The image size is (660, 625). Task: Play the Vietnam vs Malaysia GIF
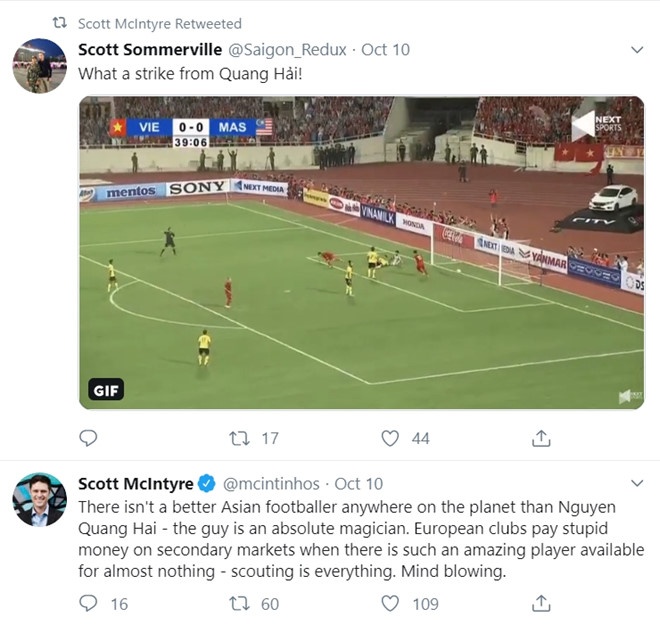361,252
